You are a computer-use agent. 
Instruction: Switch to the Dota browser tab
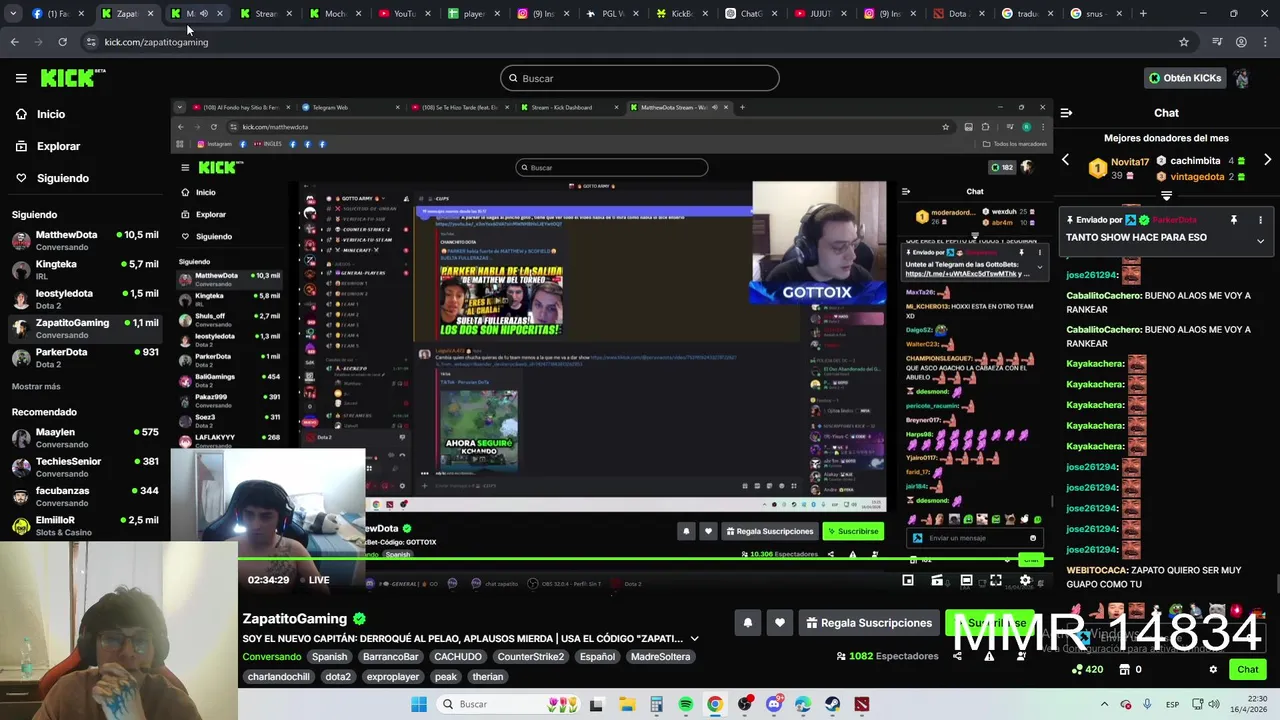pos(957,13)
